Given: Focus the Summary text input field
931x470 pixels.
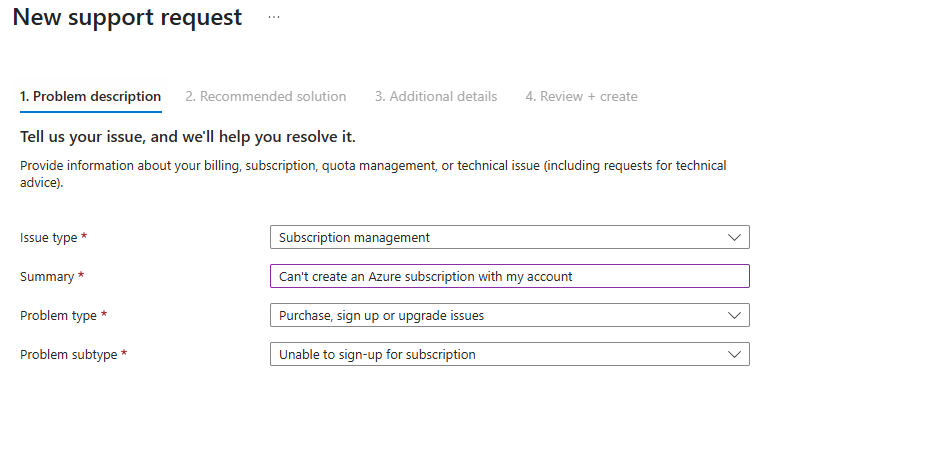Looking at the screenshot, I should (509, 277).
